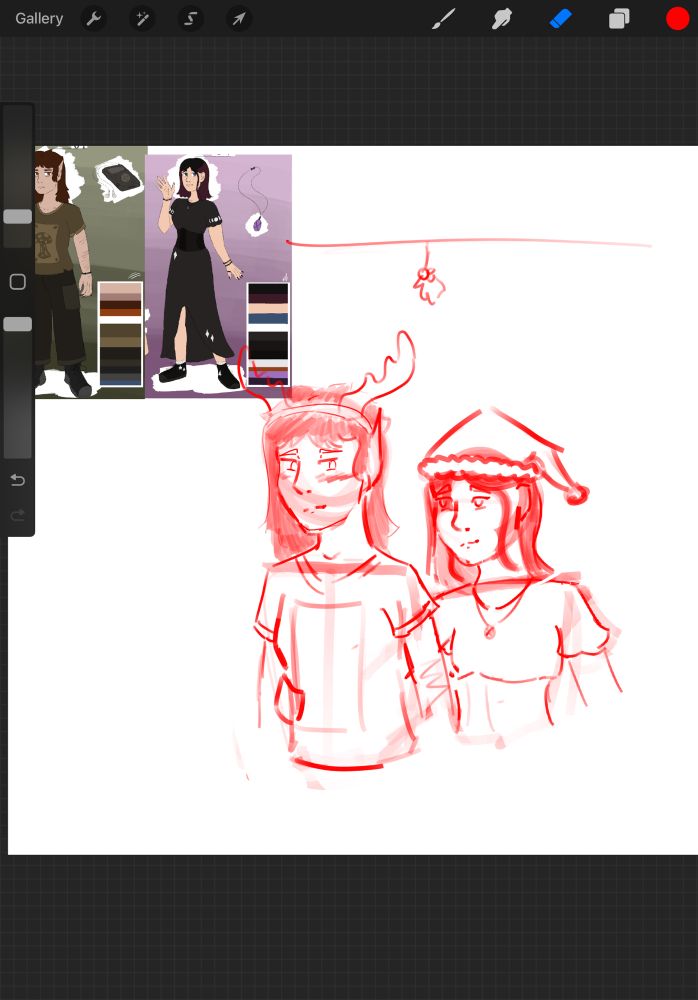Tap the square Modify button on sidebar
This screenshot has height=1000, width=698.
click(x=18, y=282)
